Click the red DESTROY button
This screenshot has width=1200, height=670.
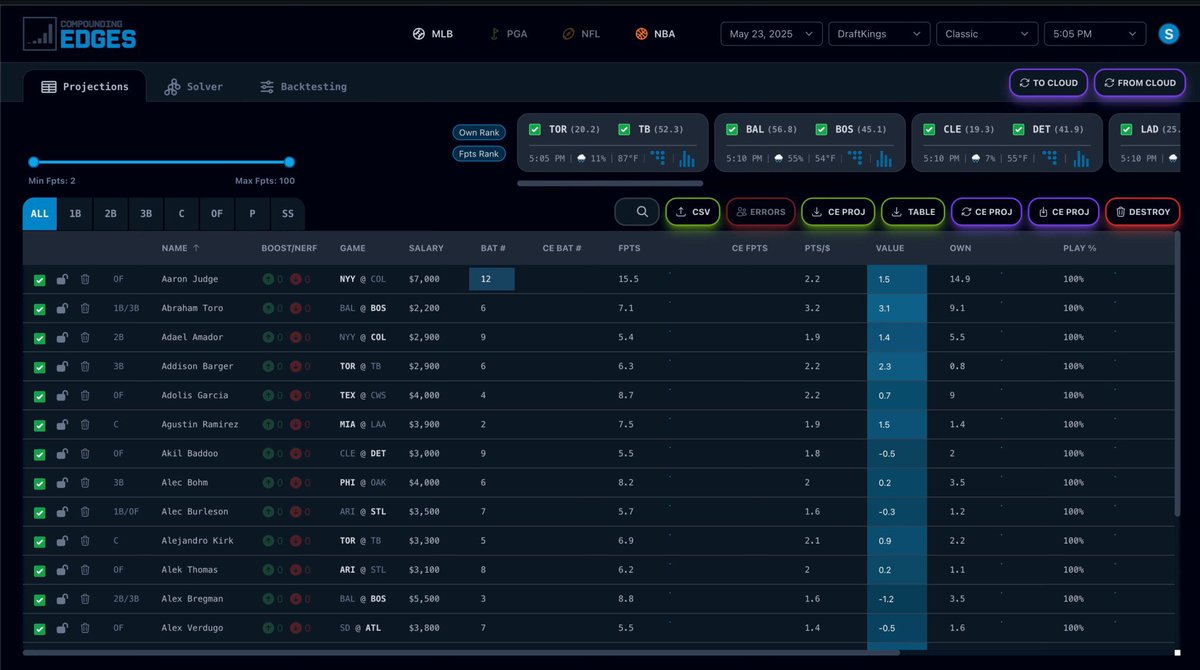1143,212
